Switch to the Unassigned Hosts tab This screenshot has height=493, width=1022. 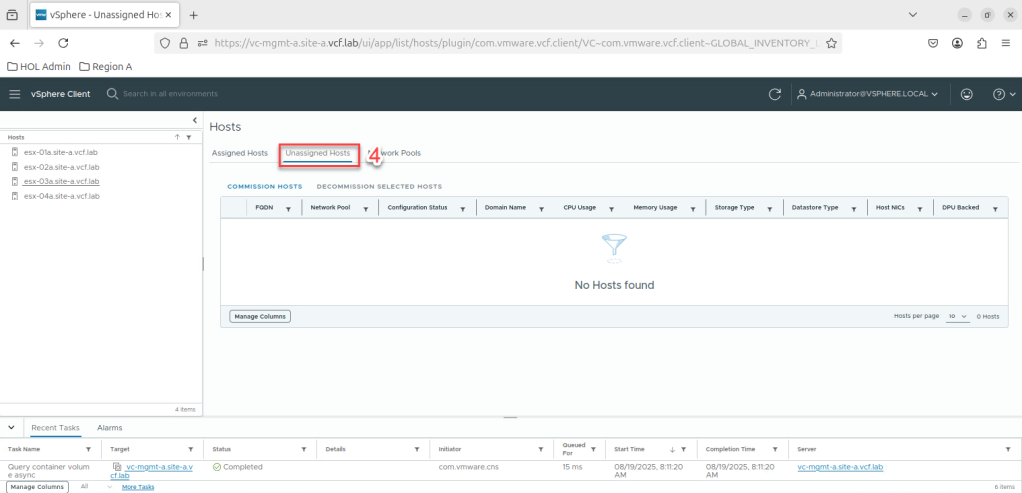click(318, 153)
